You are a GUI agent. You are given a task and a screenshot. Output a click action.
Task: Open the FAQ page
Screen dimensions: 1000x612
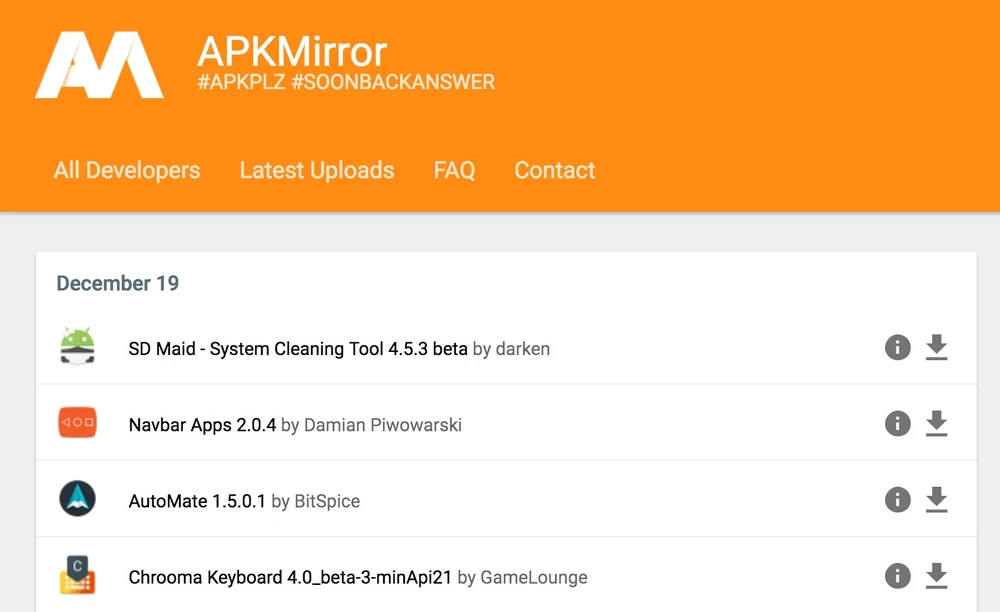tap(454, 170)
